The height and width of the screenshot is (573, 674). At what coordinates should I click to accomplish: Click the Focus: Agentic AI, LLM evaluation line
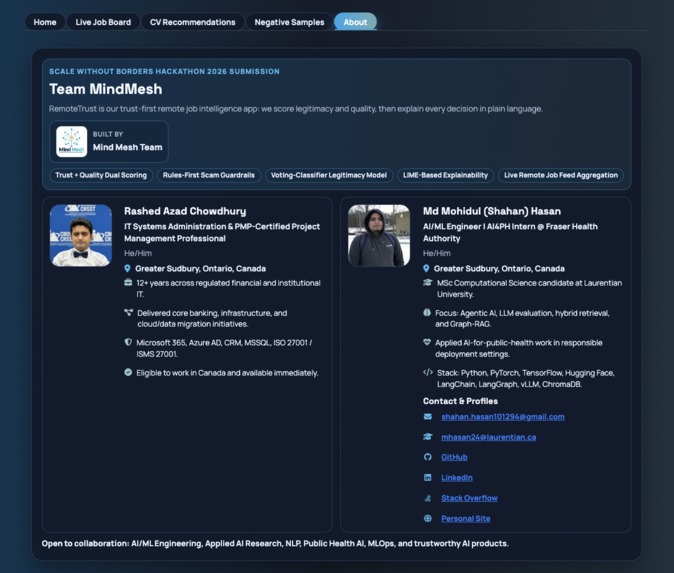(x=522, y=319)
